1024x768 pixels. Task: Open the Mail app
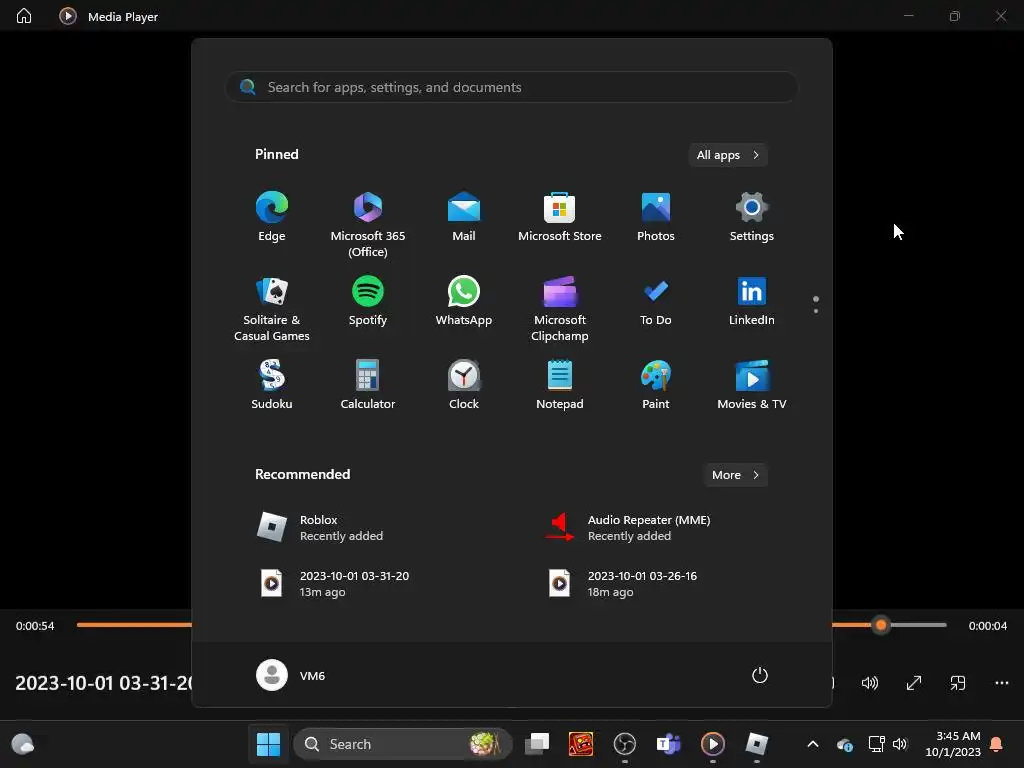(464, 217)
